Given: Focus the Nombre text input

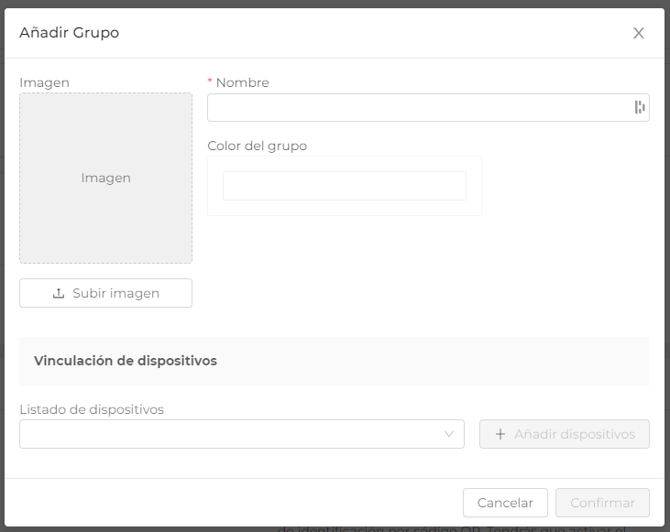Looking at the screenshot, I should click(x=418, y=107).
